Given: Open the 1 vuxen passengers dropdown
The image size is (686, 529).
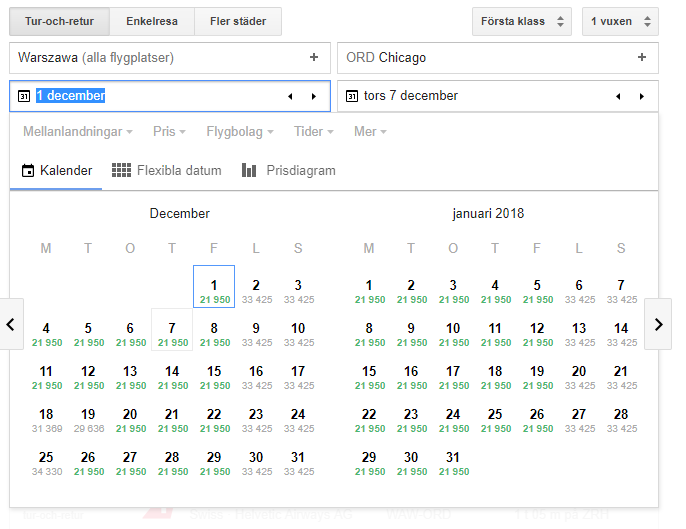Looking at the screenshot, I should click(620, 21).
